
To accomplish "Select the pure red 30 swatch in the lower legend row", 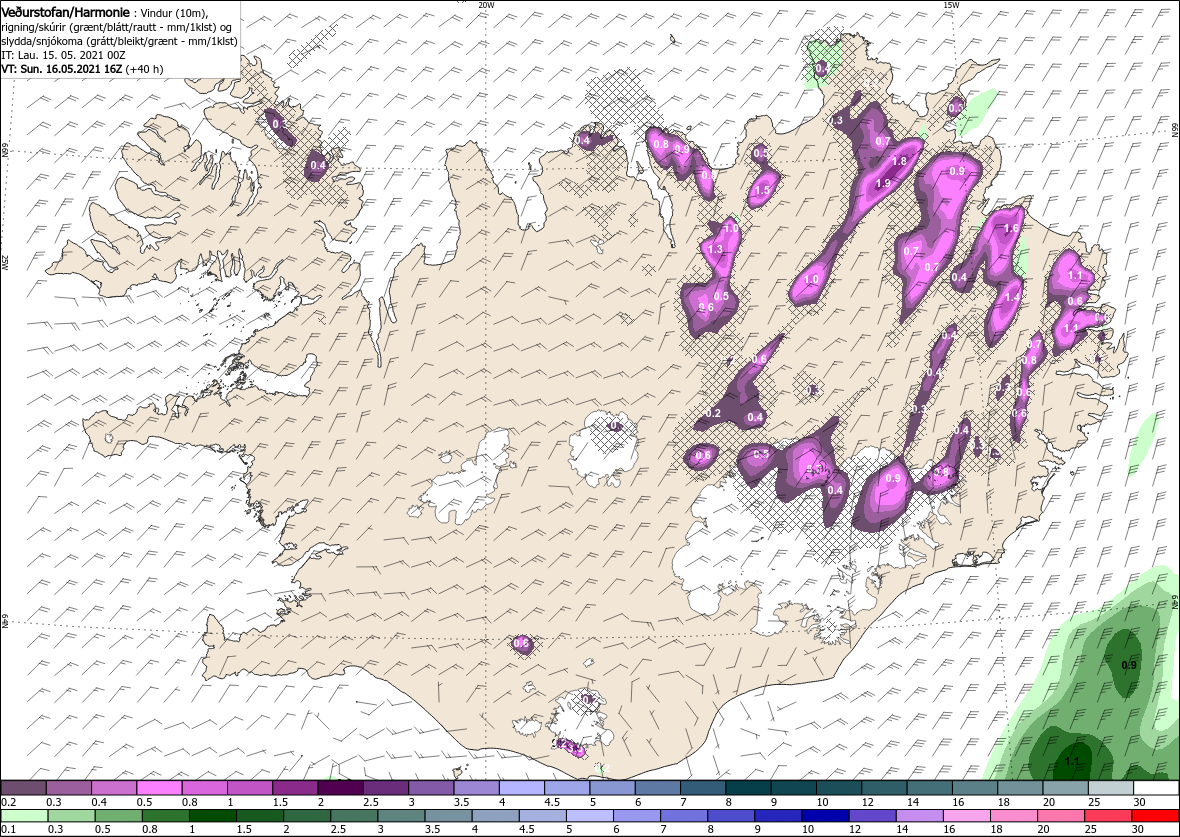I will [1155, 816].
